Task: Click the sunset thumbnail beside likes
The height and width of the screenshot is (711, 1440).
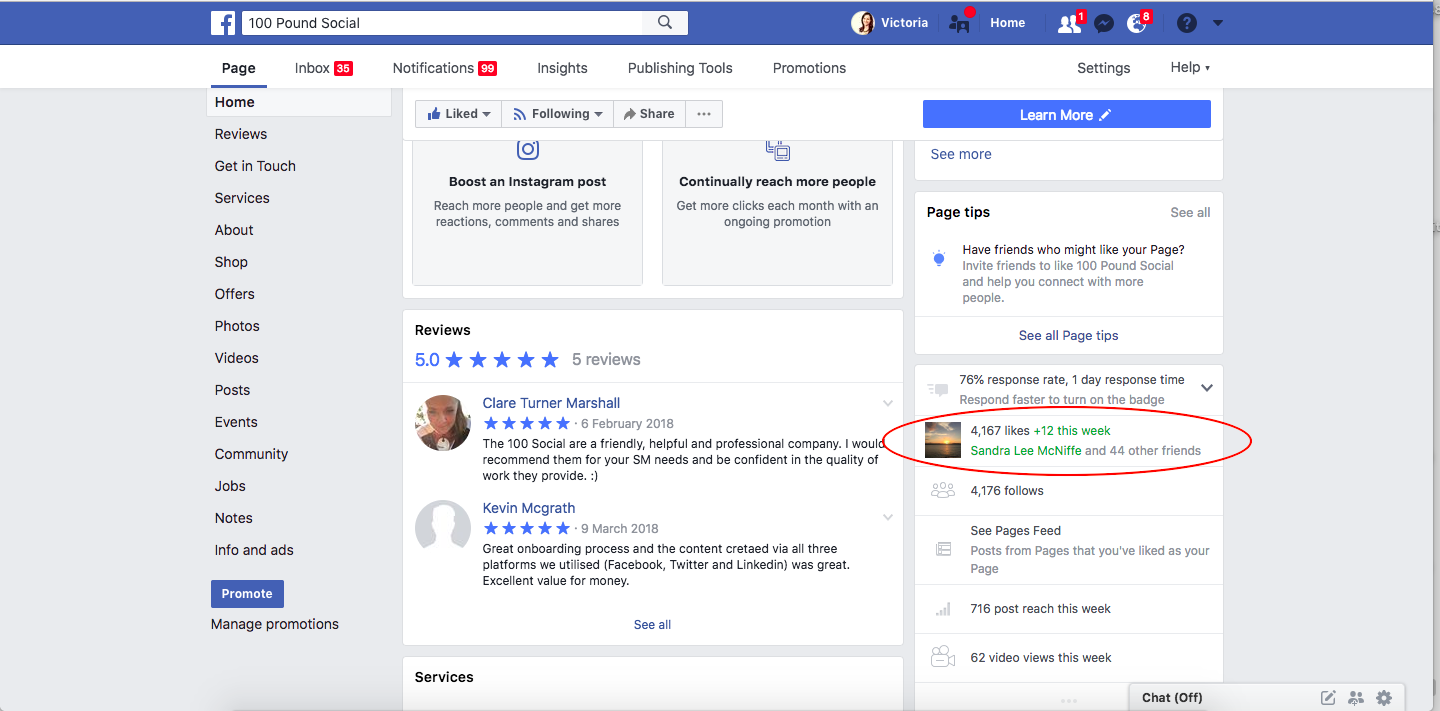Action: pyautogui.click(x=943, y=440)
